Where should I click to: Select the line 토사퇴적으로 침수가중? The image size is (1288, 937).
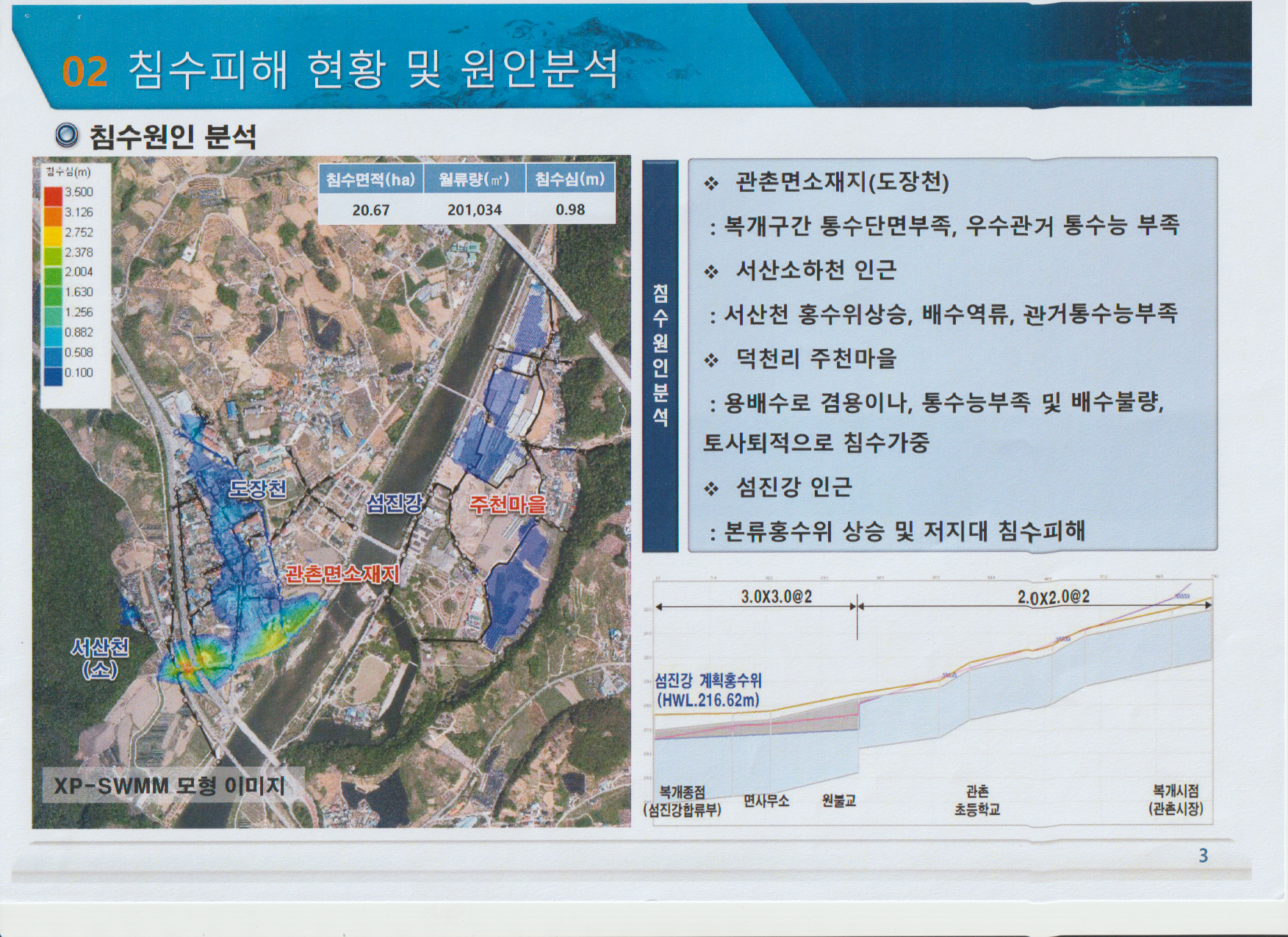[x=816, y=442]
